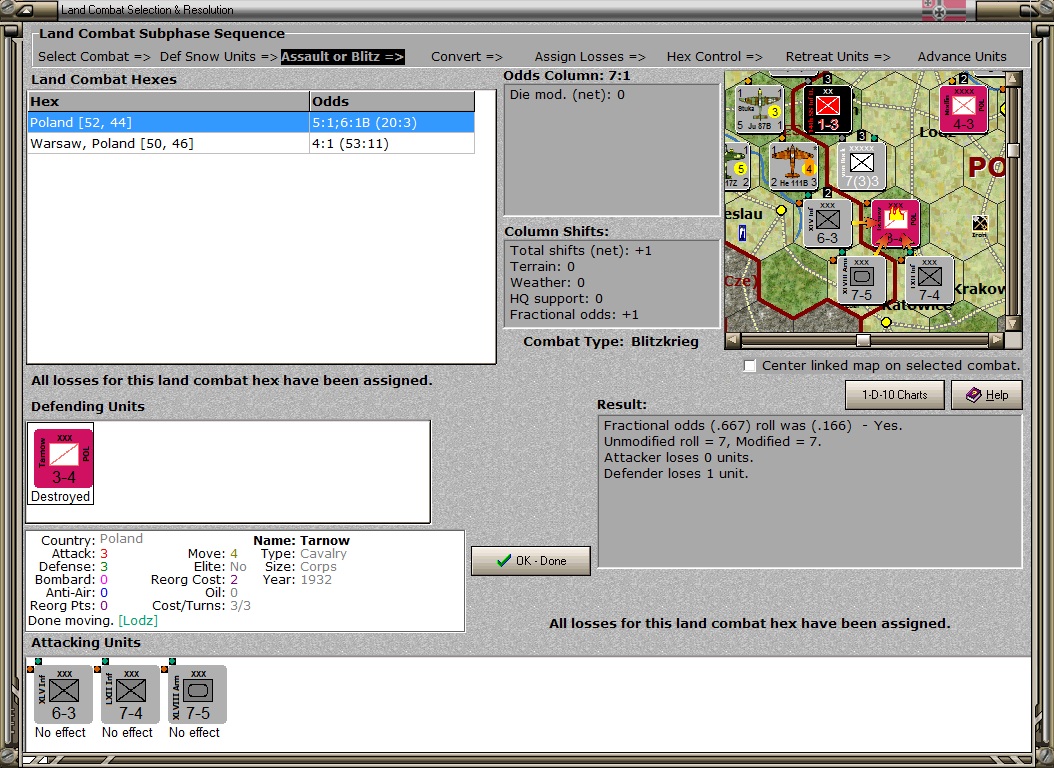The height and width of the screenshot is (768, 1054).
Task: Select the black SS Inf 1-3 division counter
Action: [x=827, y=109]
